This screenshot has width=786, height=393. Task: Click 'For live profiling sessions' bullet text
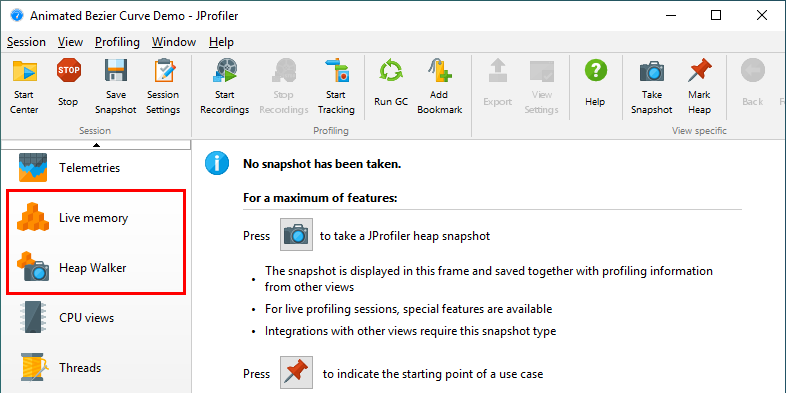(x=409, y=309)
